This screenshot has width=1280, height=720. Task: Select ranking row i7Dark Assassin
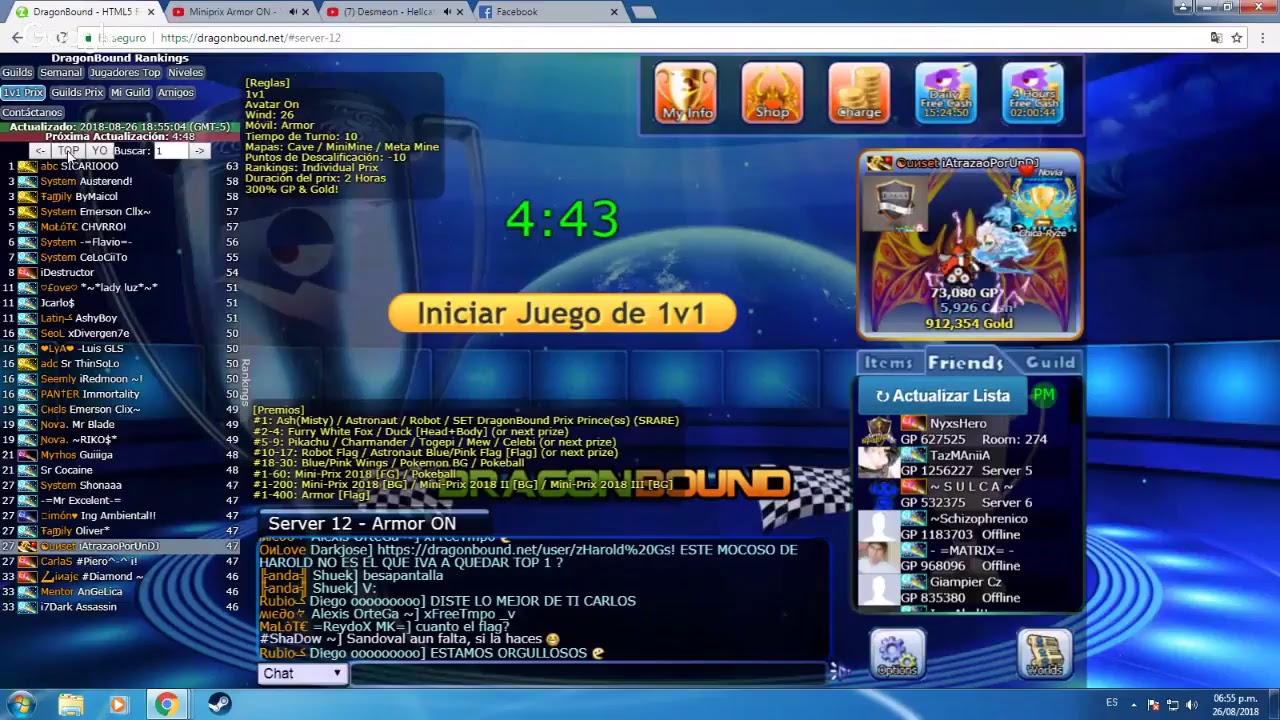(120, 607)
